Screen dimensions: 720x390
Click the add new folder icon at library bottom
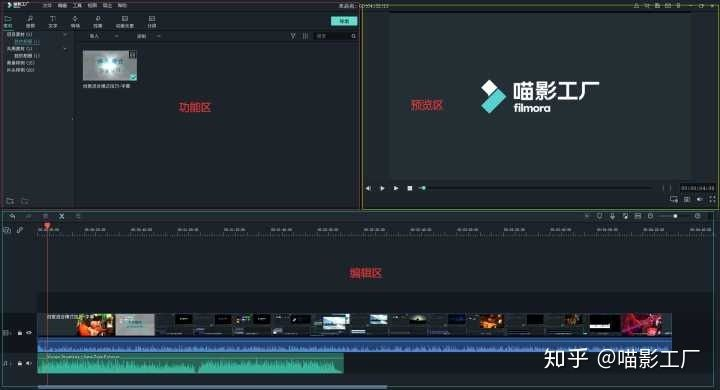[10, 201]
